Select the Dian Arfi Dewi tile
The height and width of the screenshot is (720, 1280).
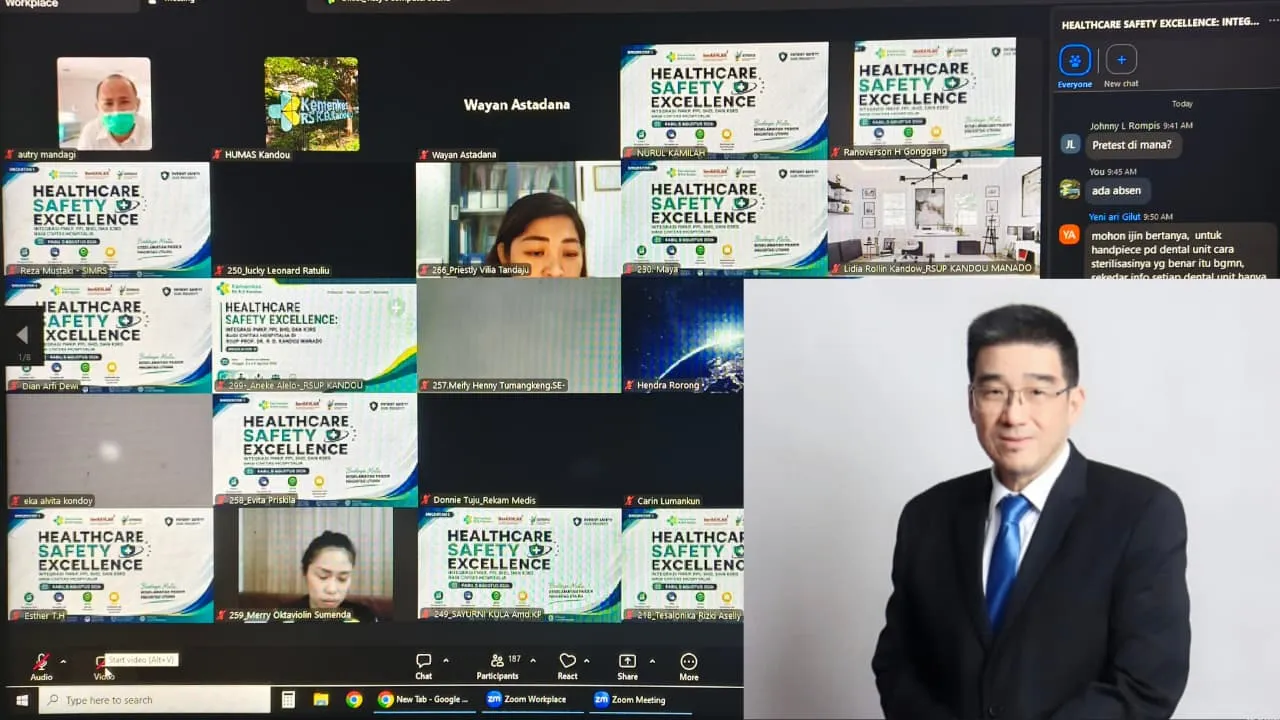point(107,335)
